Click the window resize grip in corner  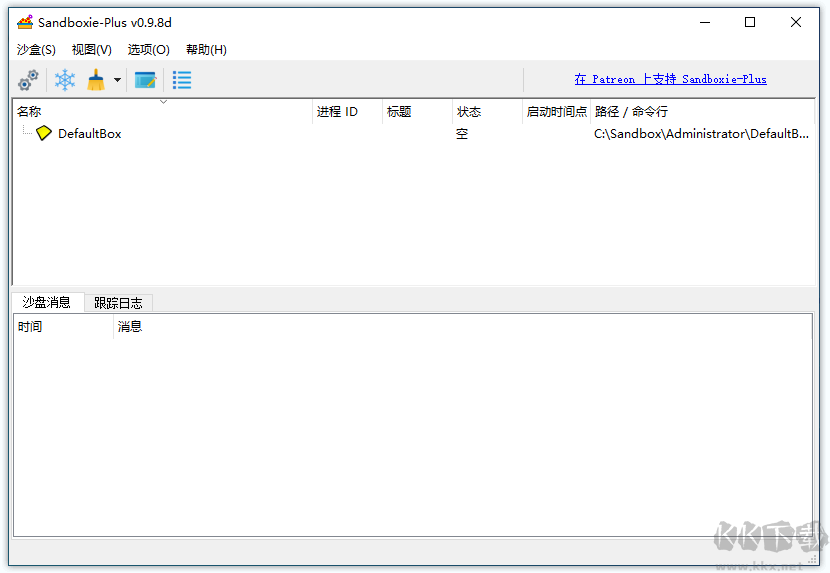813,559
